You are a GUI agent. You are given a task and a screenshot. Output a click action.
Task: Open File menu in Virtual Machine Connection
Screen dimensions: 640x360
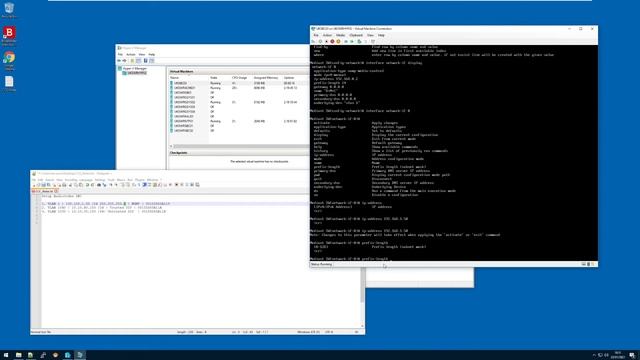pos(316,35)
